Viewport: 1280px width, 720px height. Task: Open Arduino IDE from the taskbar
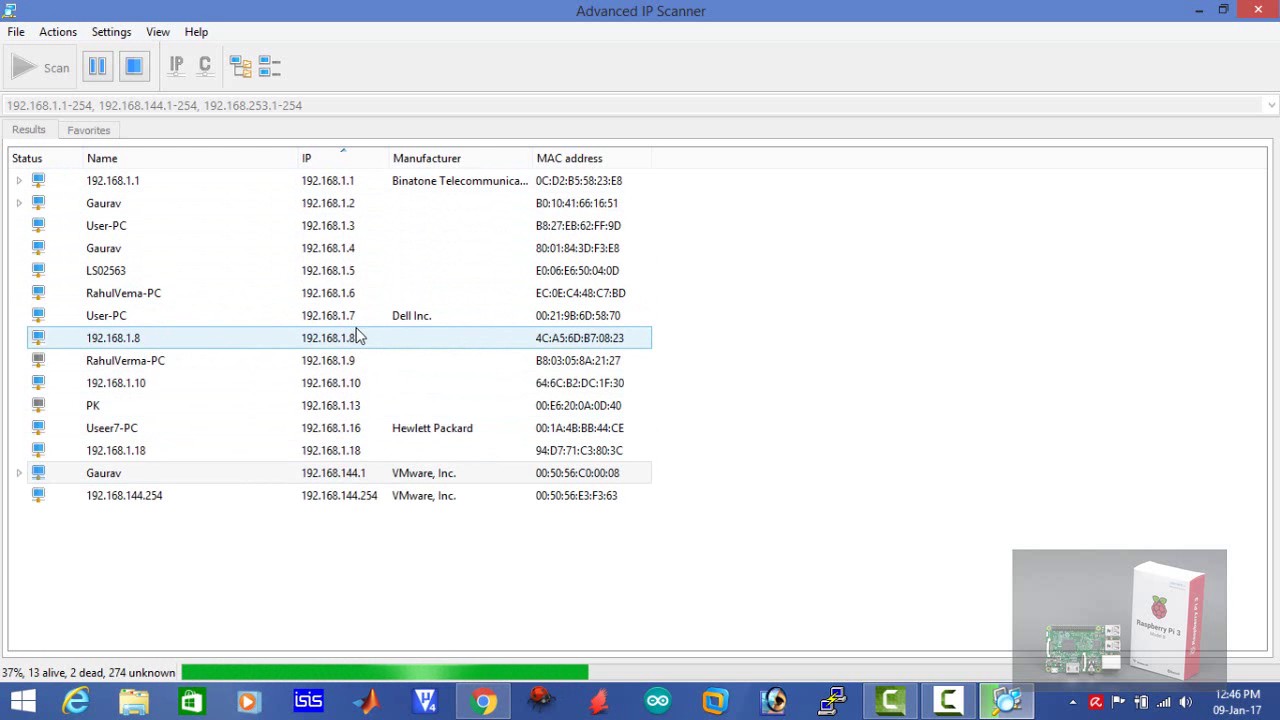click(x=657, y=702)
